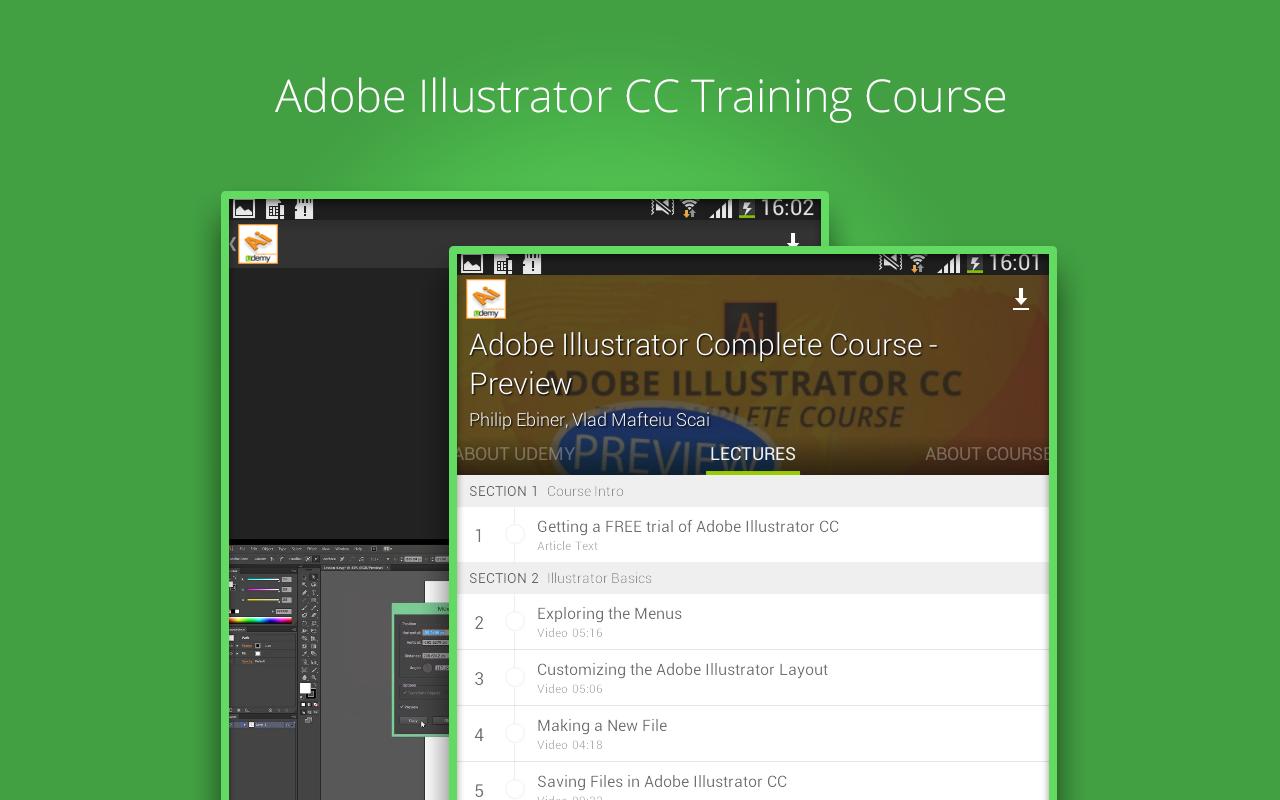Switch to the ABOUT COURSE tab
Viewport: 1280px width, 800px height.
(x=986, y=454)
